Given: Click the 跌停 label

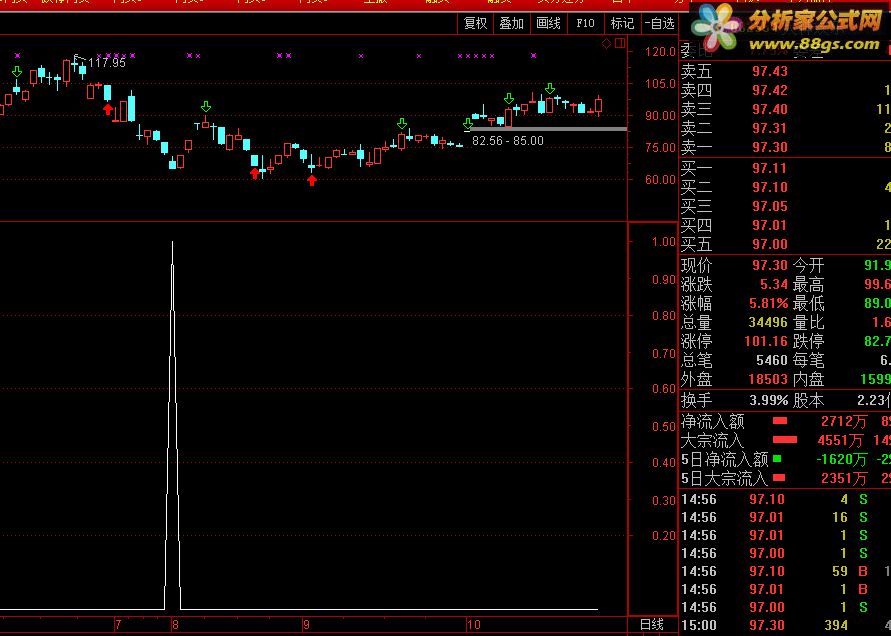Looking at the screenshot, I should pos(808,342).
